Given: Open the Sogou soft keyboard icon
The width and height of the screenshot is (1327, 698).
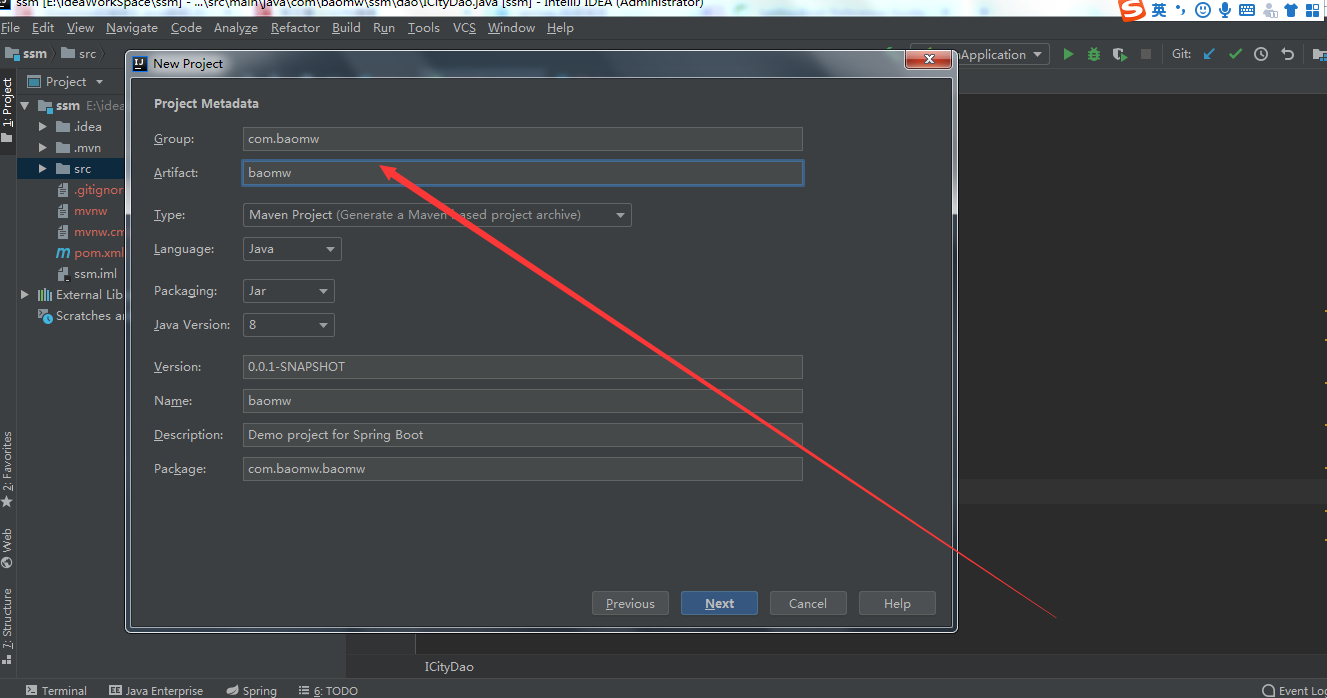Looking at the screenshot, I should pos(1247,10).
